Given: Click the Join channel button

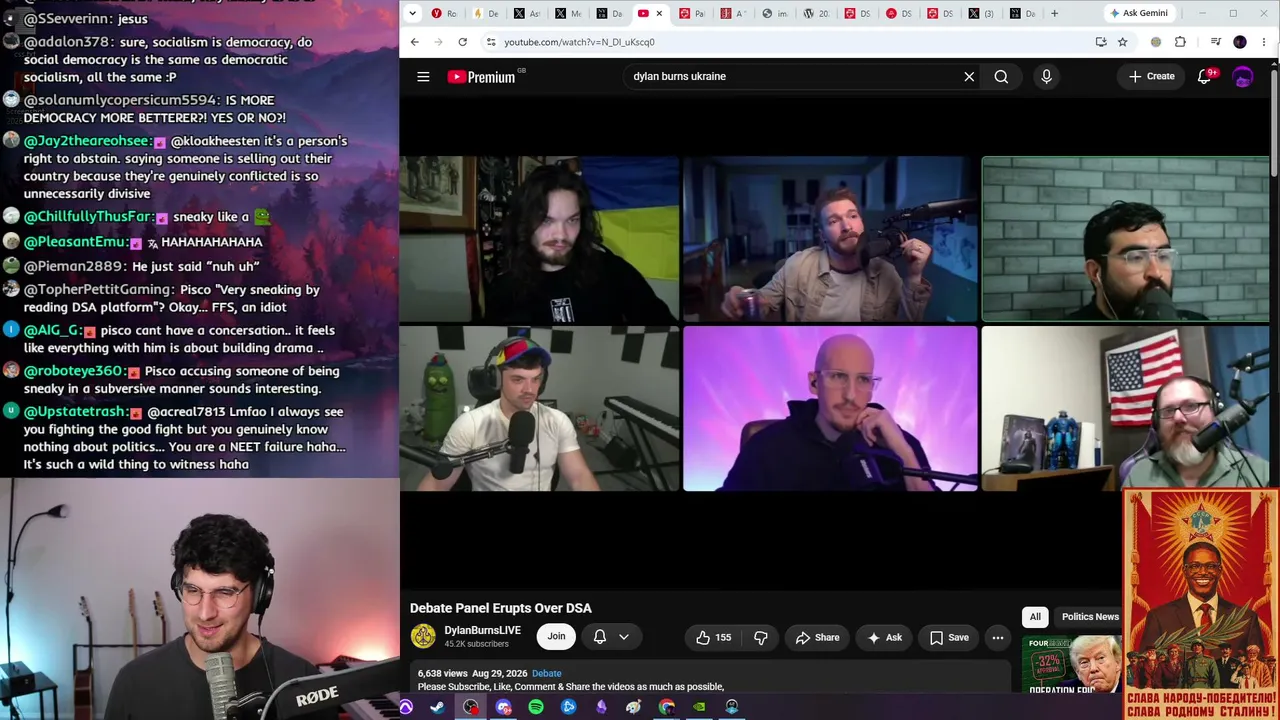Looking at the screenshot, I should (556, 637).
